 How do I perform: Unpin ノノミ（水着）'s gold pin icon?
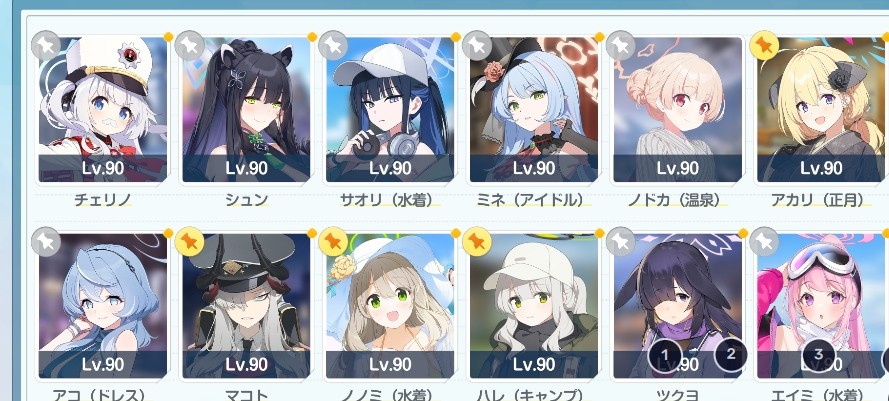[333, 242]
